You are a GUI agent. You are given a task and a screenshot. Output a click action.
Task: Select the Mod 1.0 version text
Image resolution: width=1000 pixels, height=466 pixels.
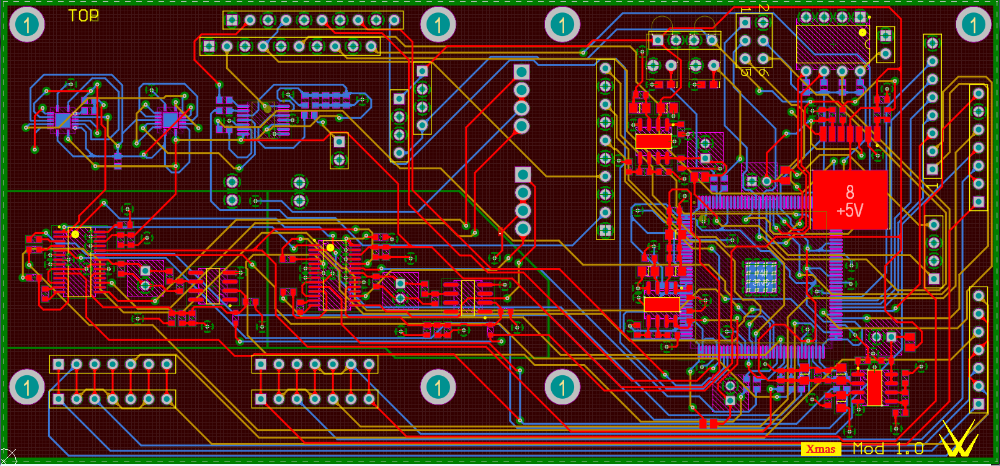click(888, 449)
